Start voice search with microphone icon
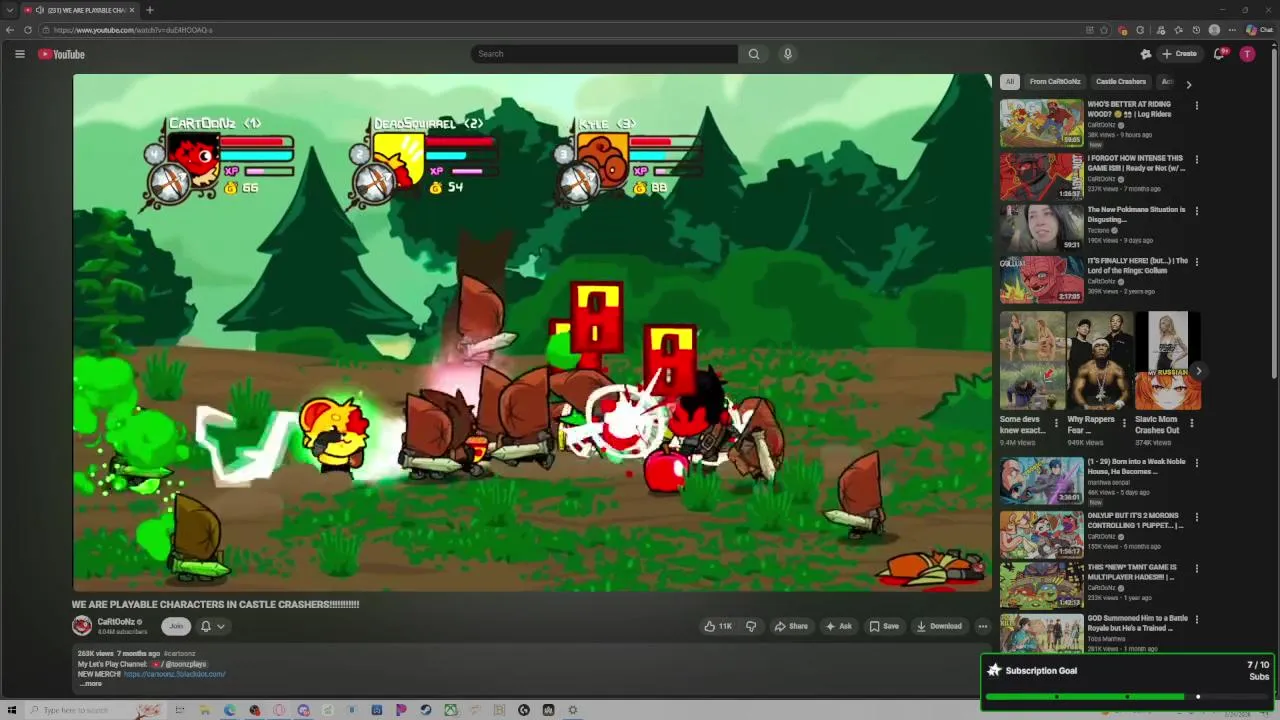This screenshot has width=1280, height=720. (x=788, y=54)
